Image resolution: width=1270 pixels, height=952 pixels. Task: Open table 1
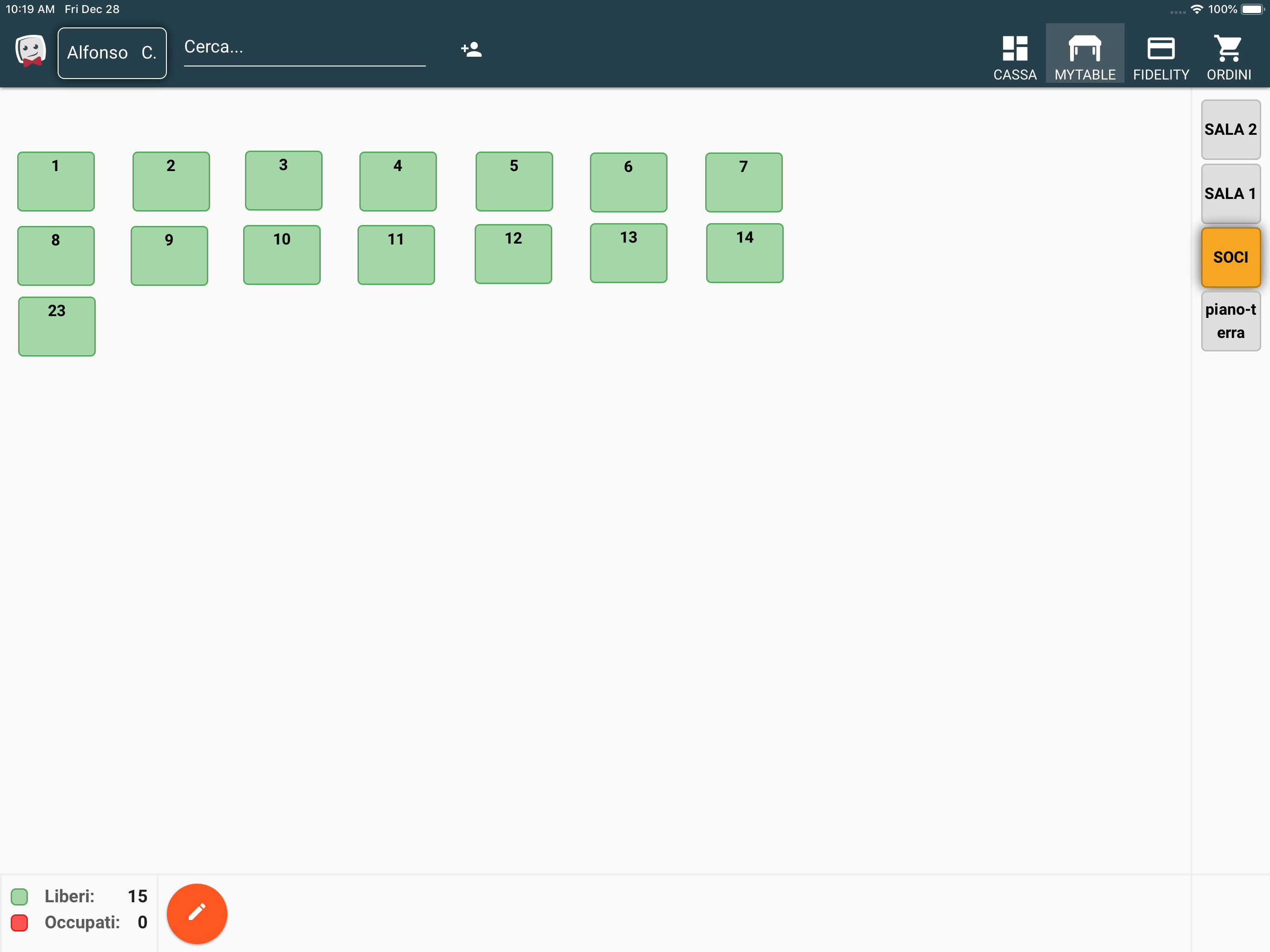[56, 181]
